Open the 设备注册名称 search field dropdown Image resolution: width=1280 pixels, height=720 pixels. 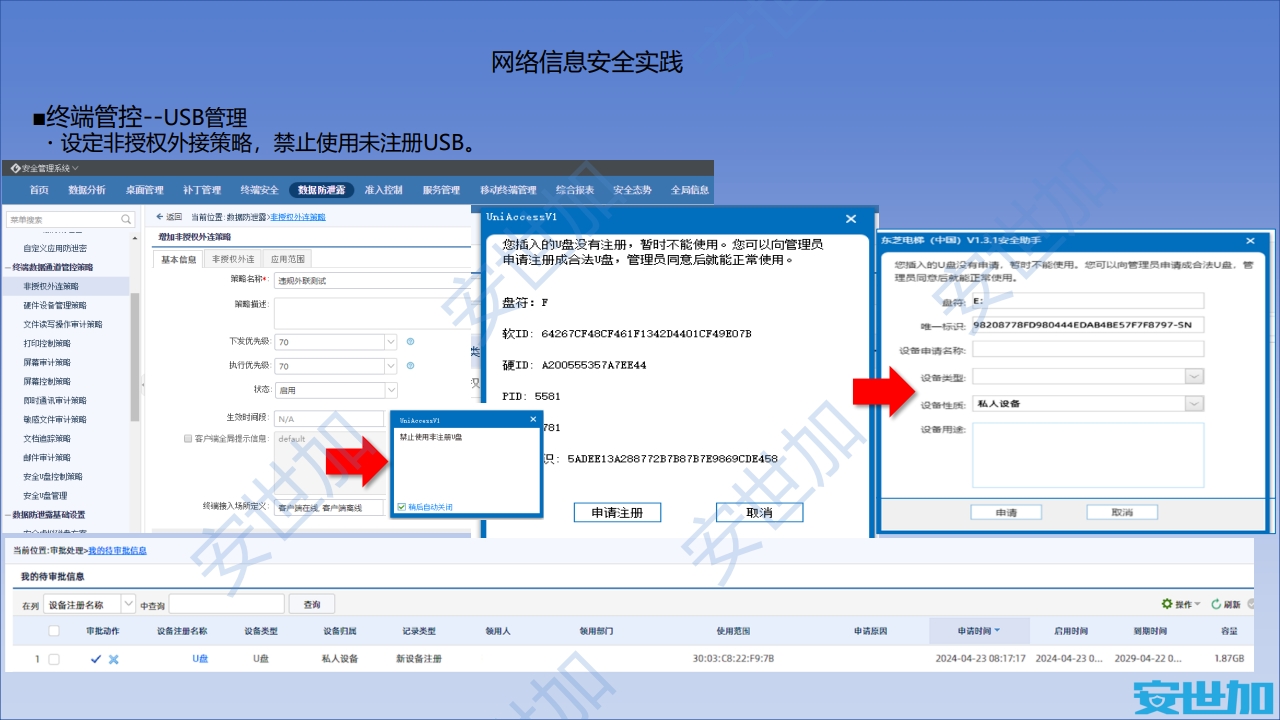pos(128,604)
